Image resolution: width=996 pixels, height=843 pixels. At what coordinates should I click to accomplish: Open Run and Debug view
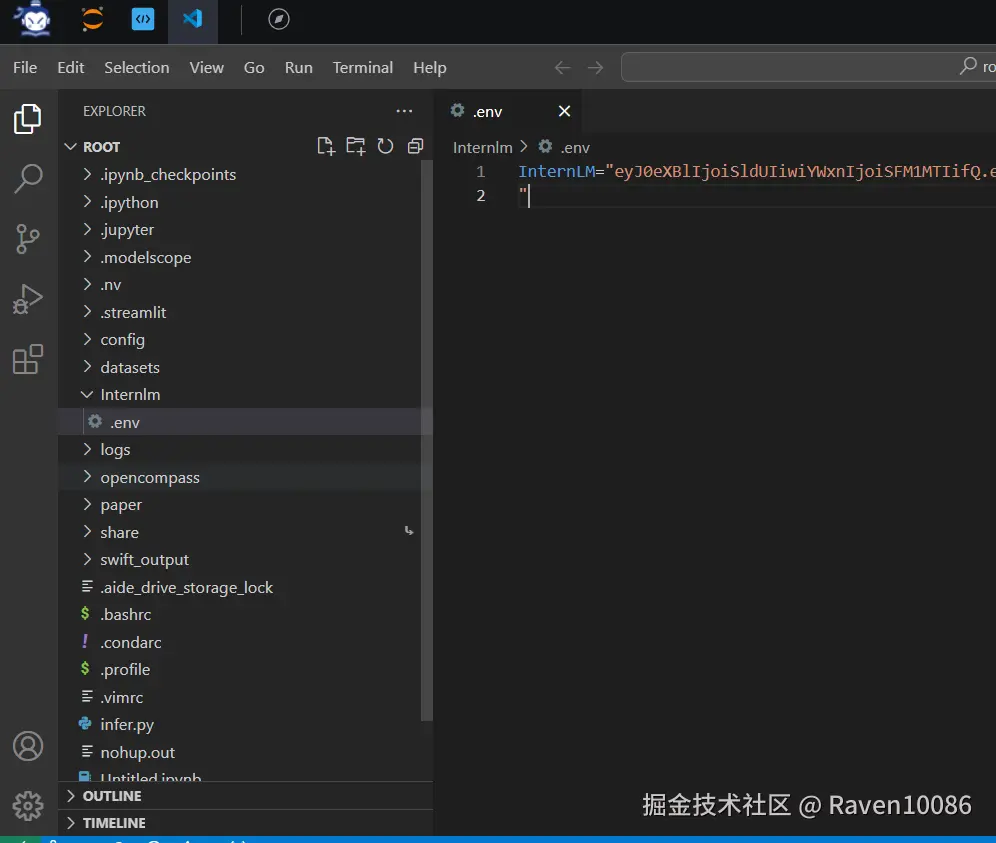coord(28,299)
